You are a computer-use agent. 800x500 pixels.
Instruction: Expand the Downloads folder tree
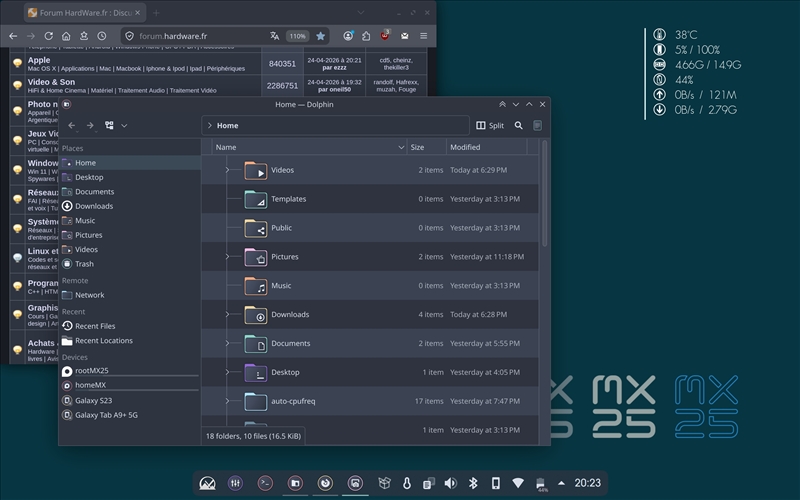227,314
